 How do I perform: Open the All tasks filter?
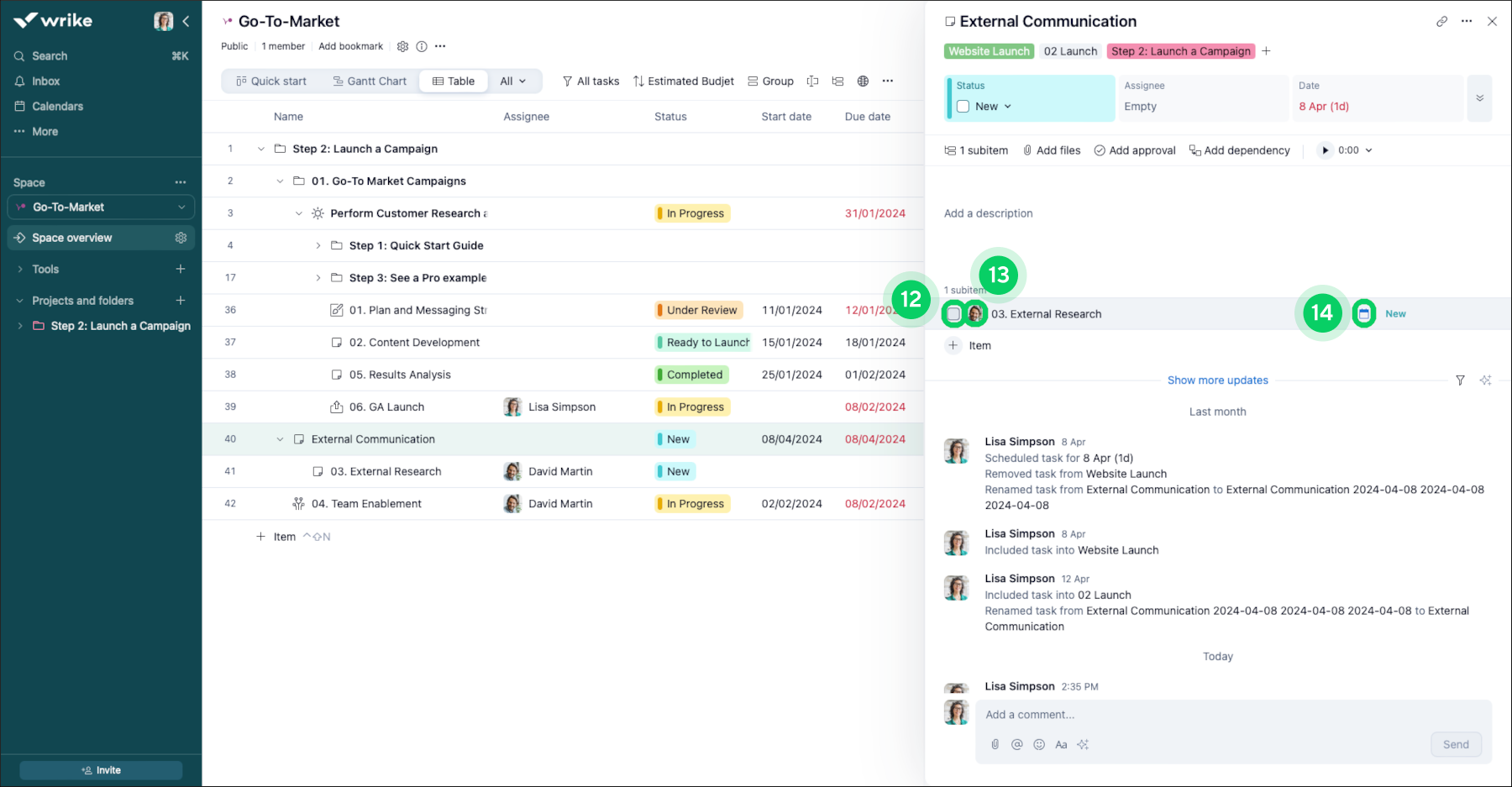591,81
